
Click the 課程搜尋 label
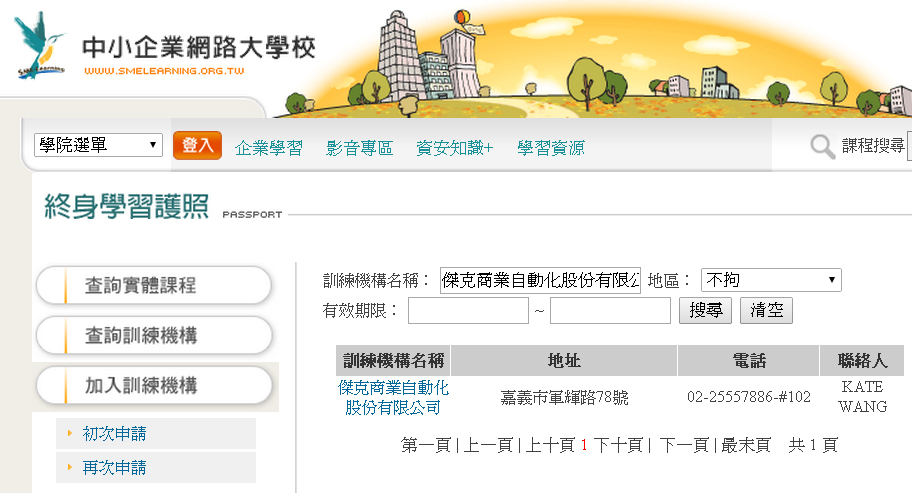click(873, 145)
